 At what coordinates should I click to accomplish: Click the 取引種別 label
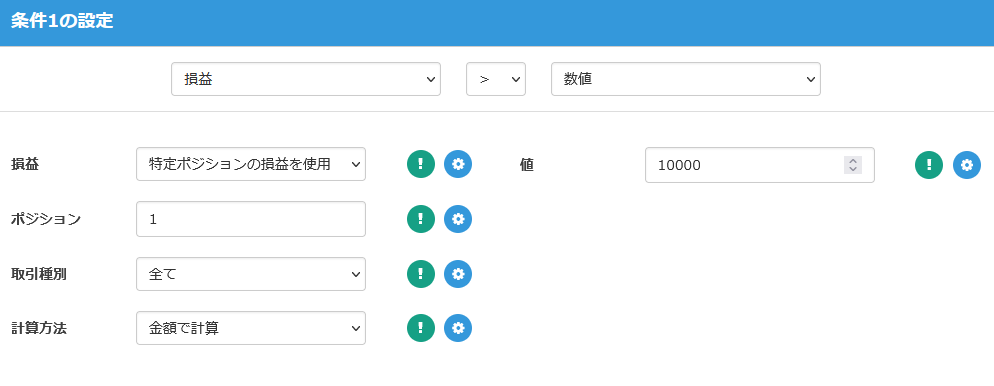point(39,274)
